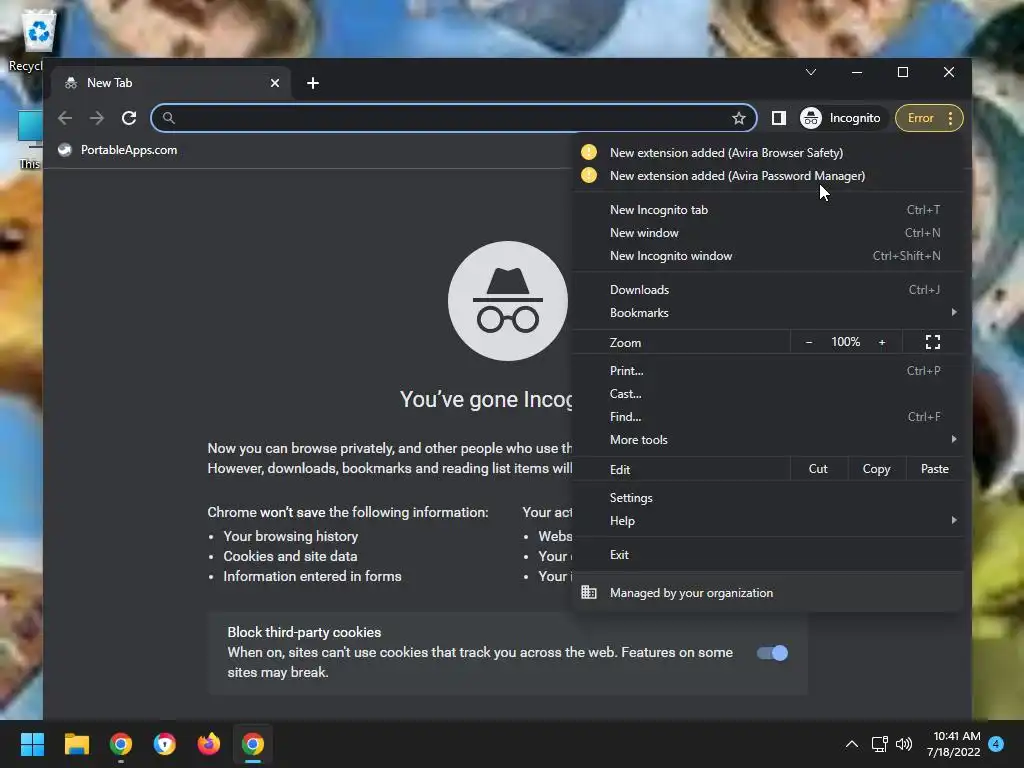Click the forward navigation arrow

pyautogui.click(x=97, y=118)
